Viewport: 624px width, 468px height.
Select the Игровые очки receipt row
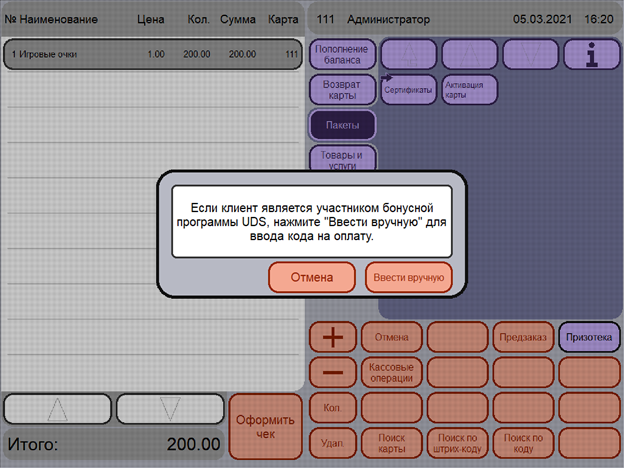[x=153, y=54]
